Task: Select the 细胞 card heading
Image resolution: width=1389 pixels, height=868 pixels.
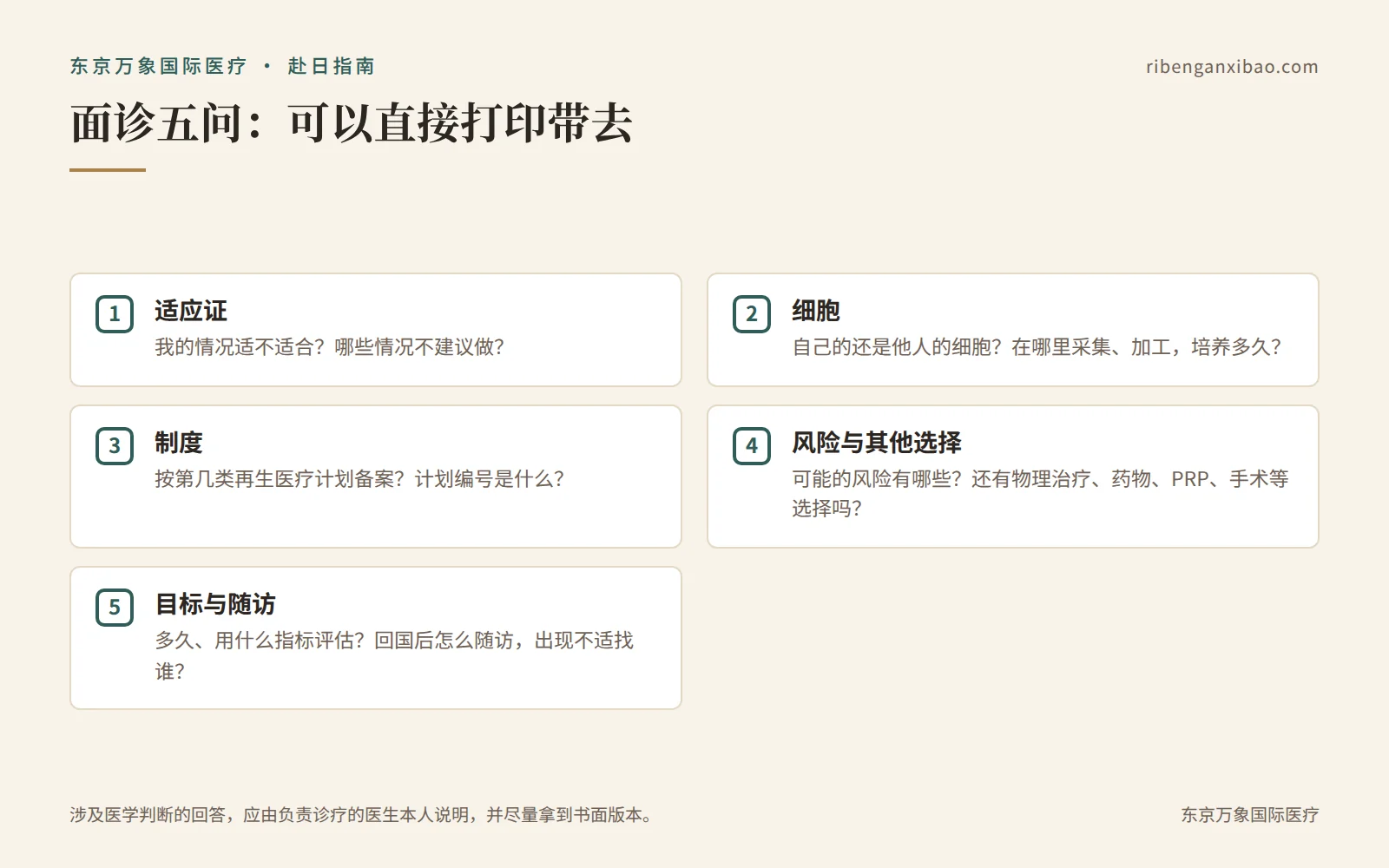Action: (816, 311)
